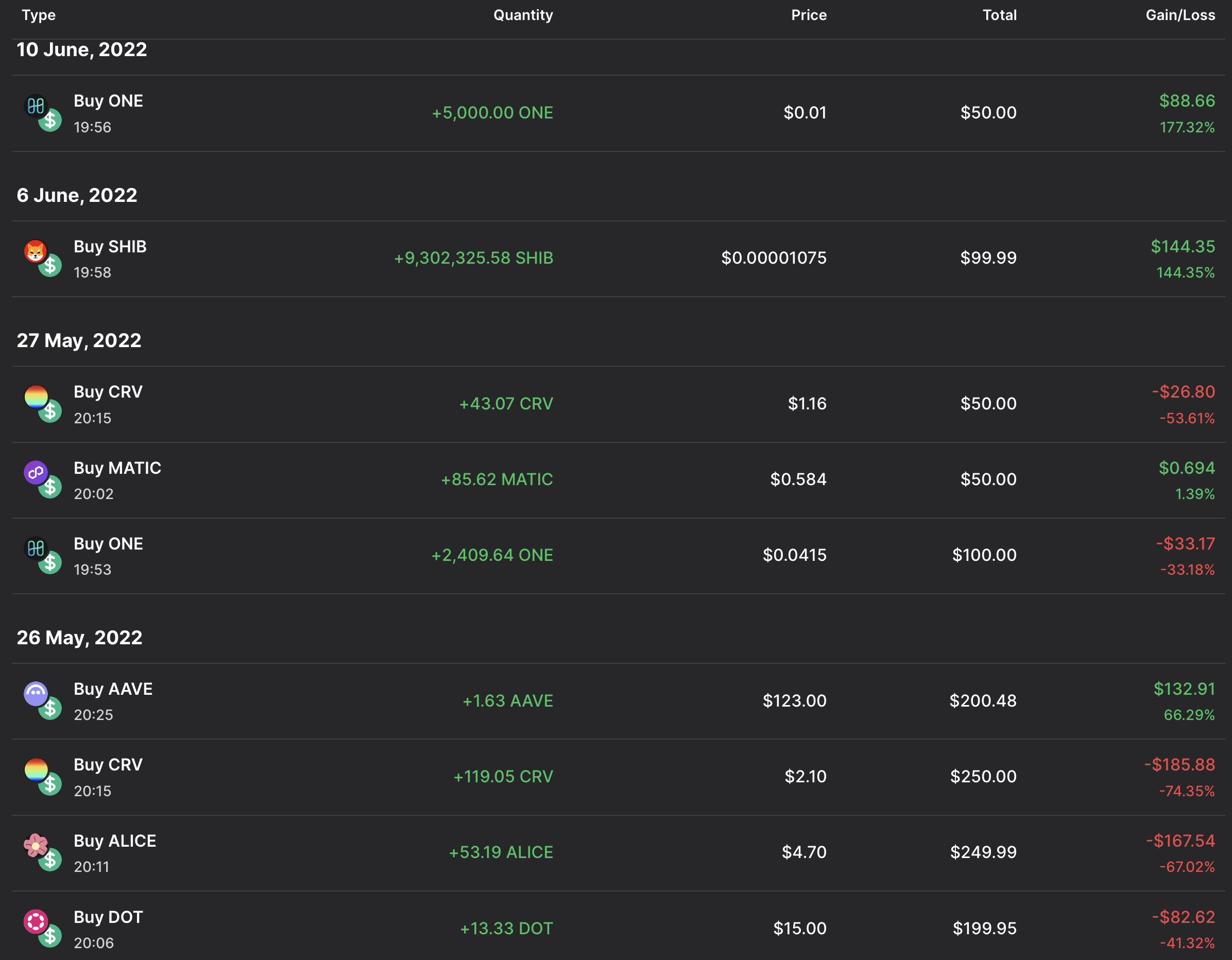This screenshot has height=960, width=1232.
Task: Sort by the Quantity column header
Action: (x=523, y=15)
